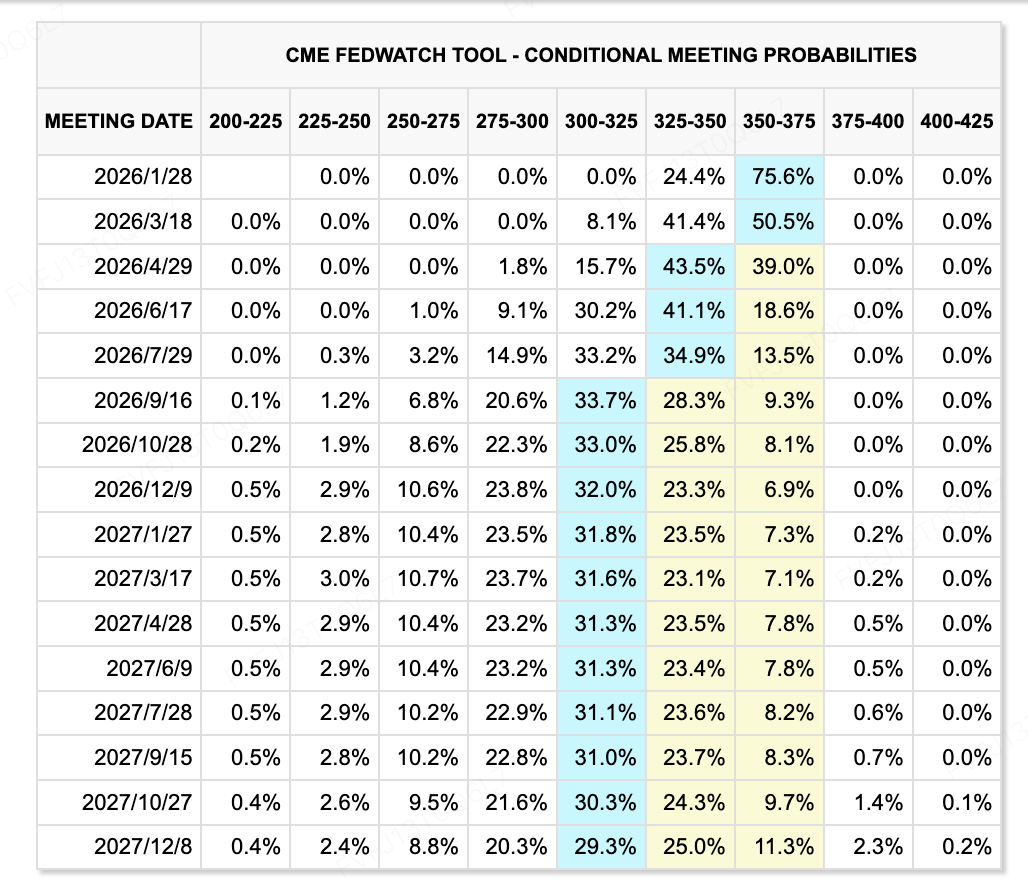The height and width of the screenshot is (890, 1028).
Task: Select the 2026/12/9 meeting date cell
Action: pyautogui.click(x=143, y=490)
